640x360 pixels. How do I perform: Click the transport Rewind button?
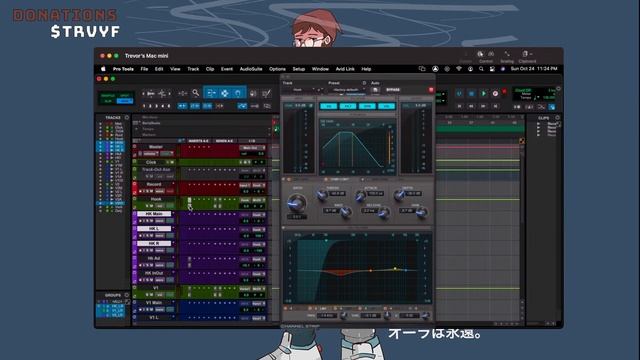click(471, 106)
